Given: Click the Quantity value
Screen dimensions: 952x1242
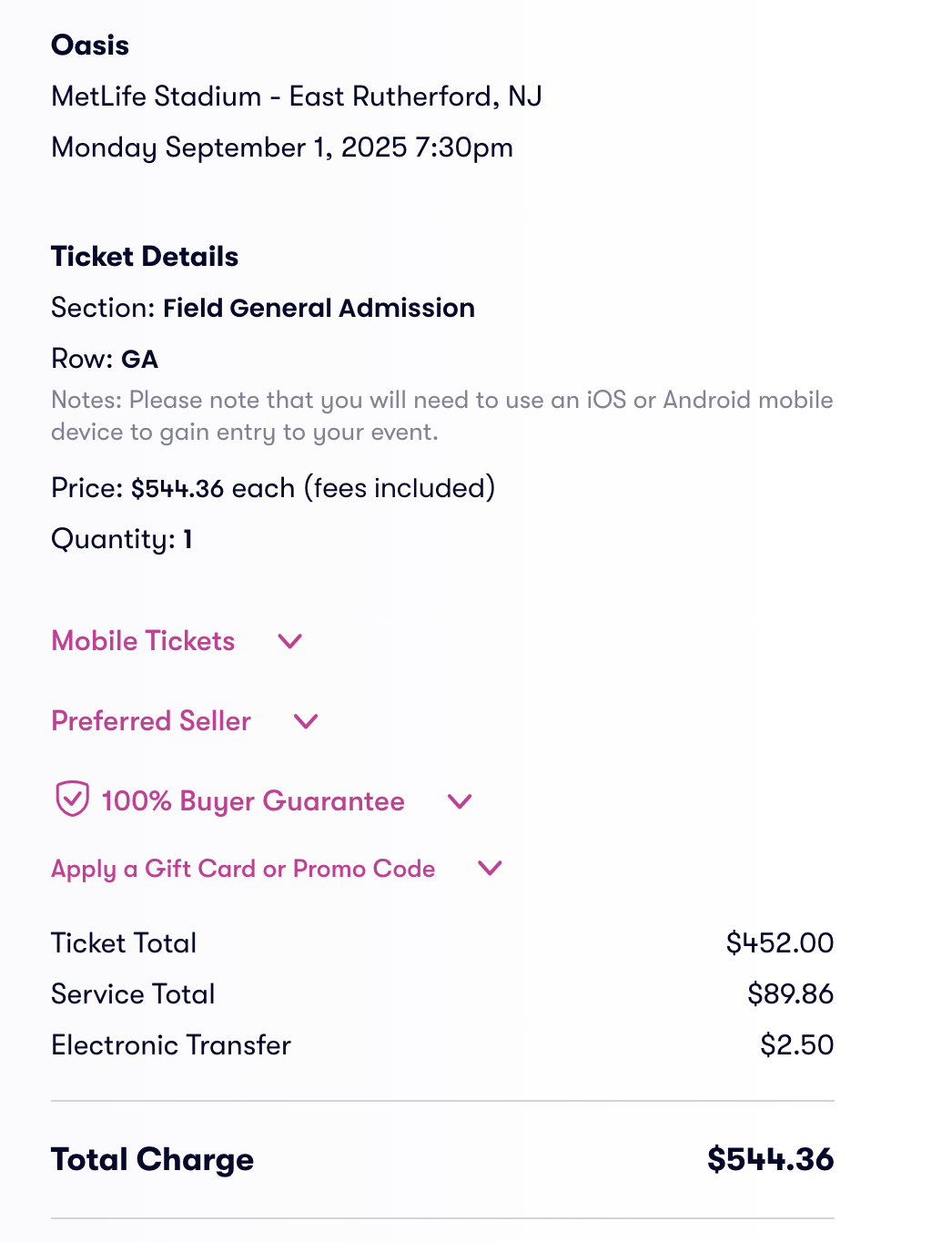Looking at the screenshot, I should click(187, 539).
